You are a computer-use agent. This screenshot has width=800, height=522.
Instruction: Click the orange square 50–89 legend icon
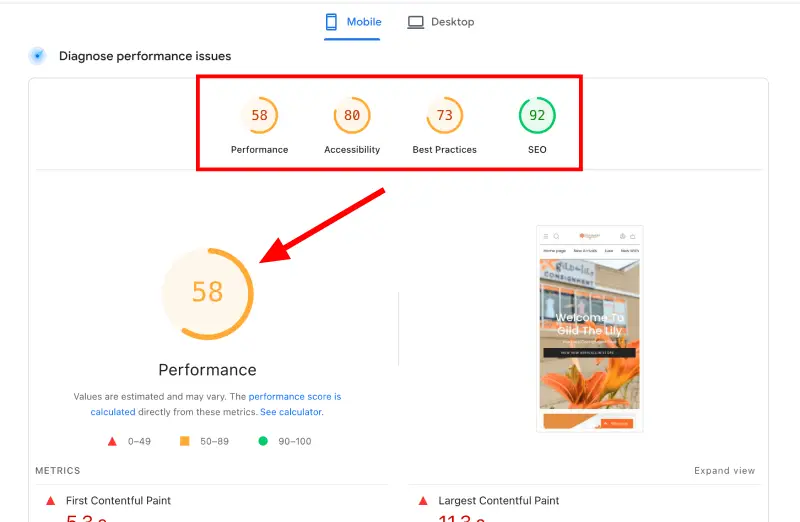(x=184, y=441)
